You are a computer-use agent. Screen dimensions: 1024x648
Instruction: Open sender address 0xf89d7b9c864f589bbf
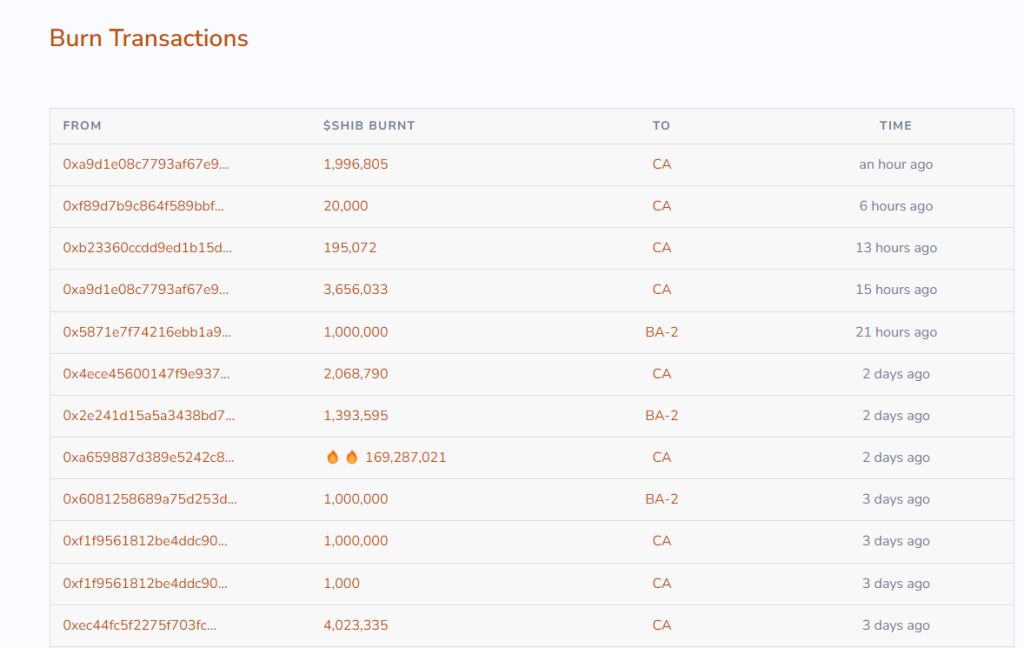tap(143, 206)
